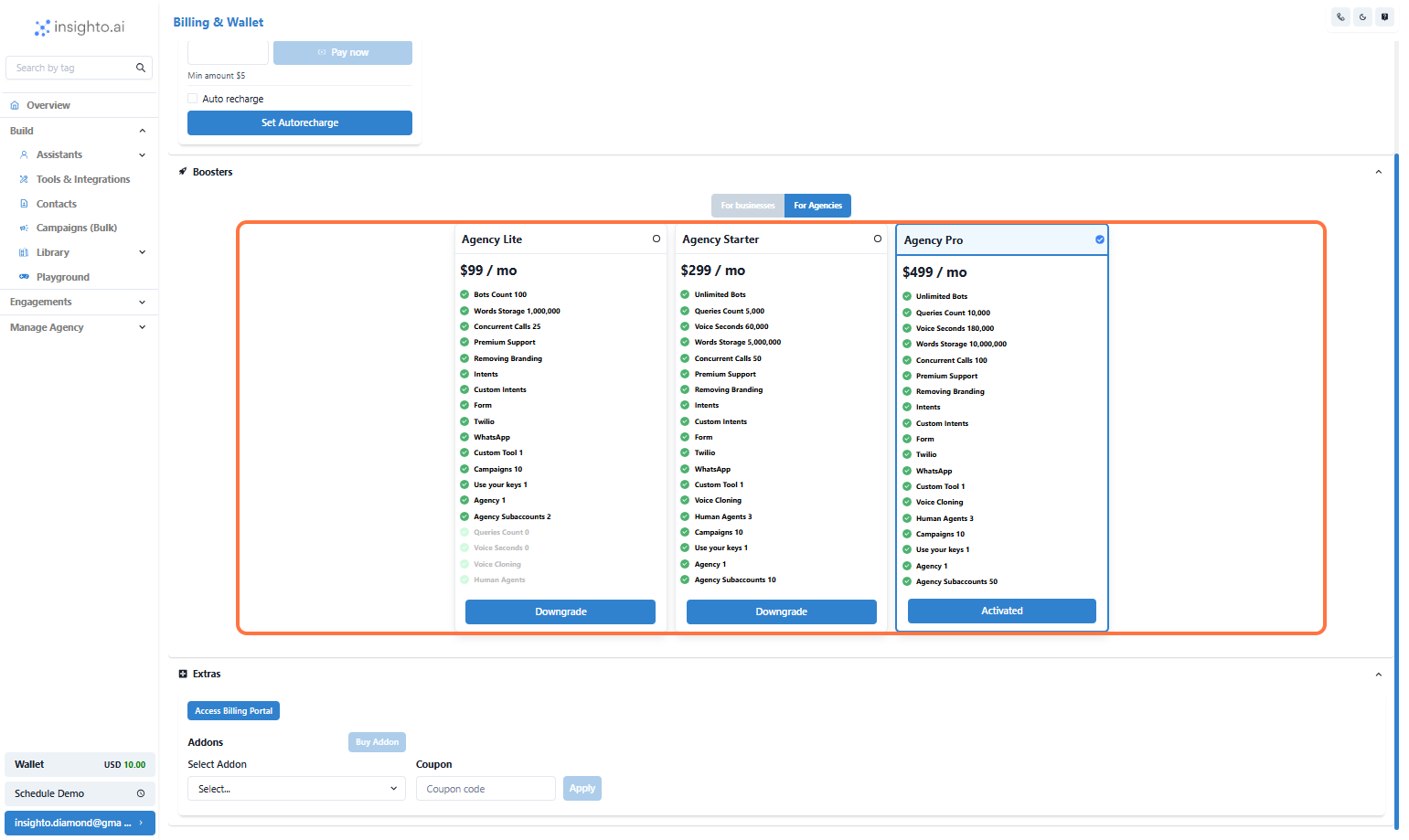Screen dimensions: 1409x840
Task: Click the Pay now button
Action: 343,52
